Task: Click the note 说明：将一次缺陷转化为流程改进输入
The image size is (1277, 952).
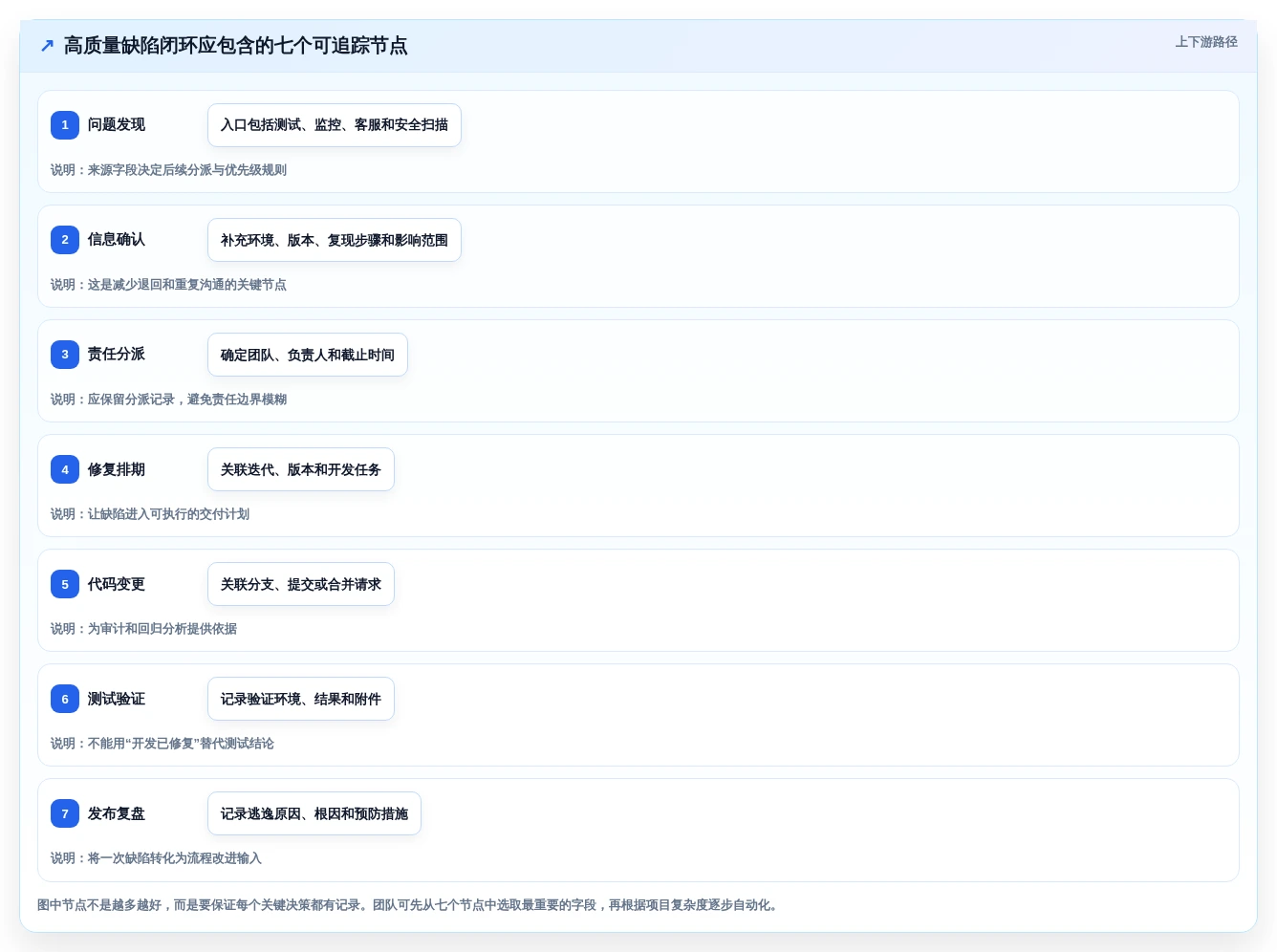Action: (156, 857)
